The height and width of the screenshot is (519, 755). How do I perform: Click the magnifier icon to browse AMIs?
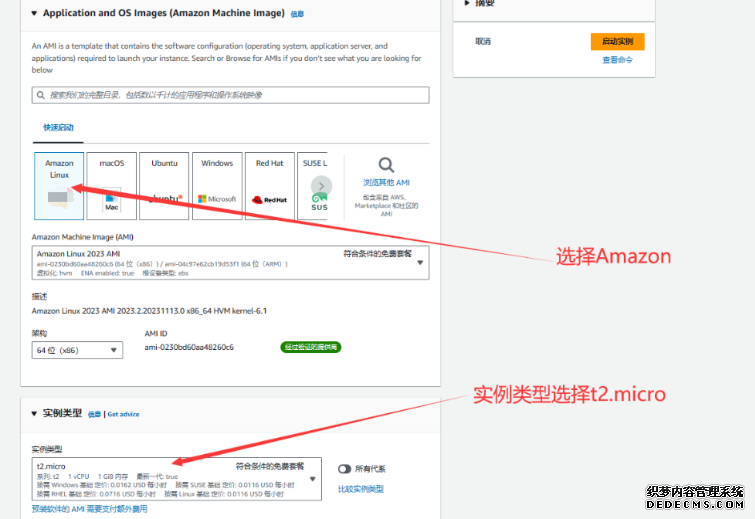386,165
